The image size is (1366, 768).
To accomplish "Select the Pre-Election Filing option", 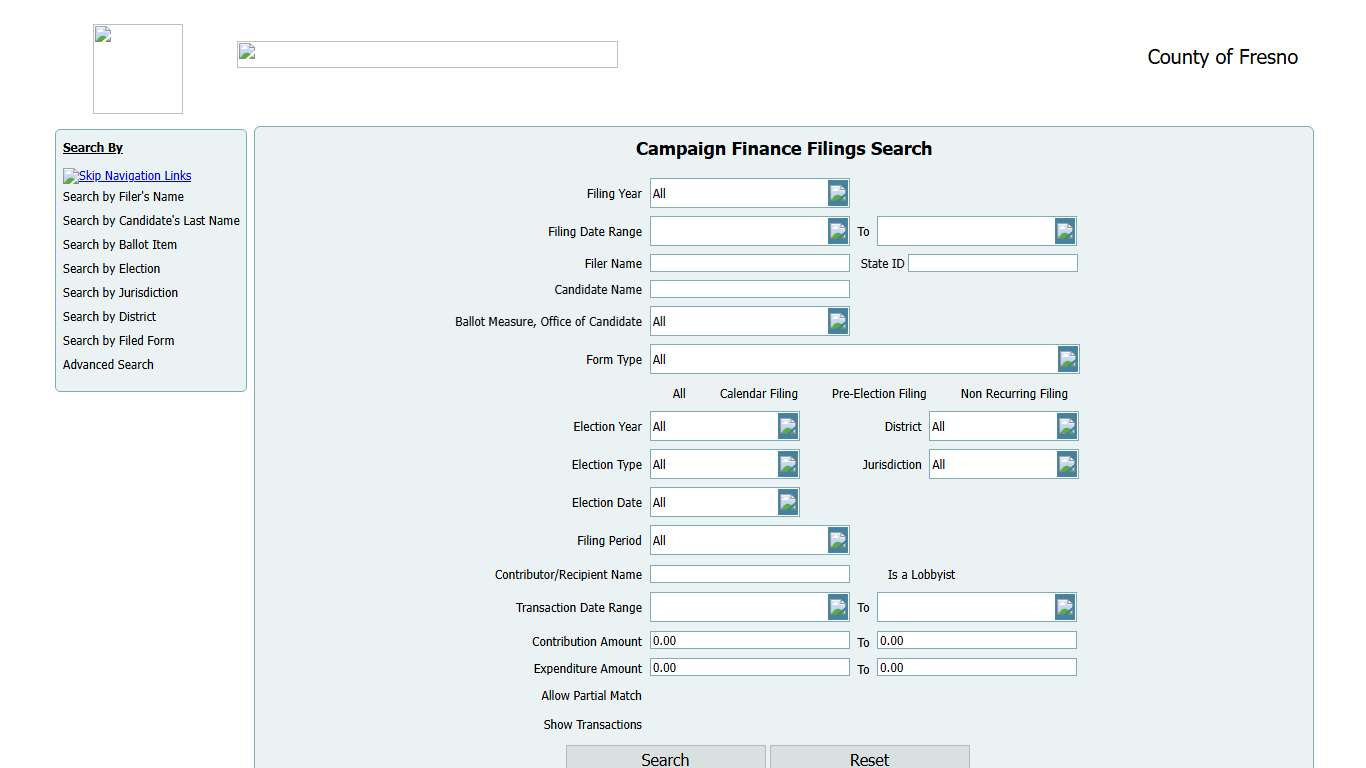I will [x=878, y=394].
